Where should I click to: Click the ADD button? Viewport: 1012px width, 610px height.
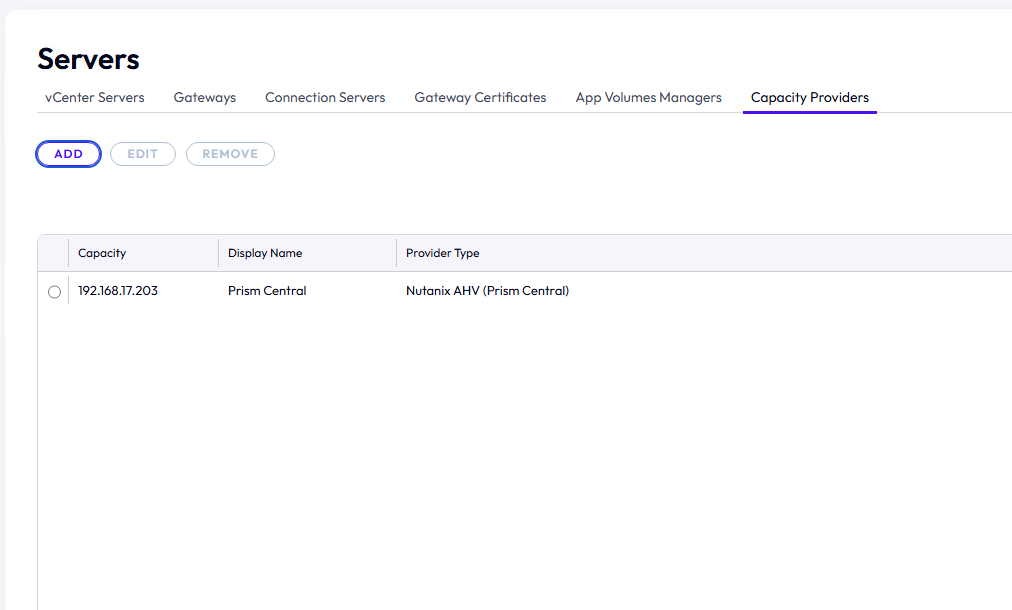point(68,154)
